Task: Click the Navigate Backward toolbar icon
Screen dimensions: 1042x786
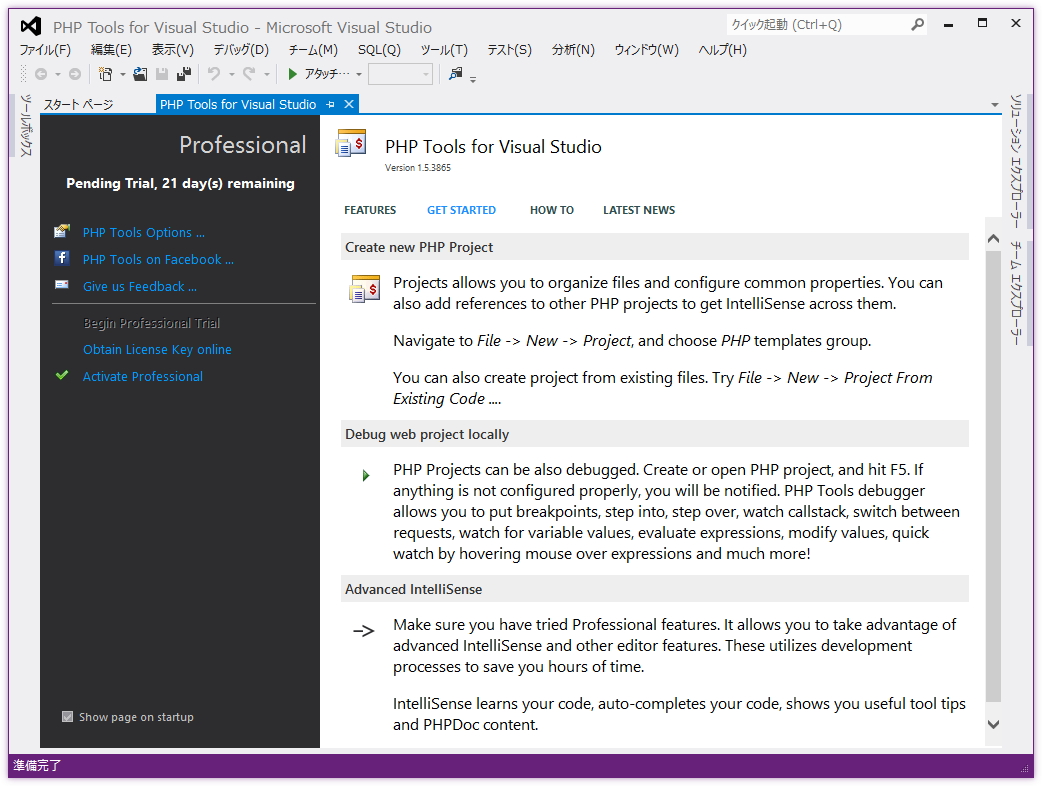Action: (40, 75)
